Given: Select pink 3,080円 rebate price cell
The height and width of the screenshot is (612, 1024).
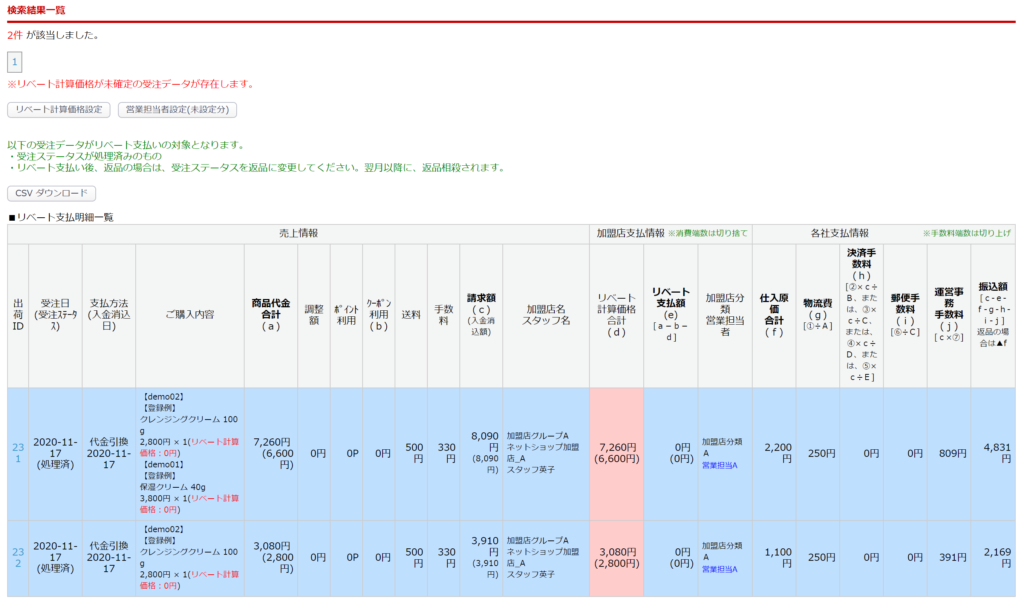Looking at the screenshot, I should (616, 557).
